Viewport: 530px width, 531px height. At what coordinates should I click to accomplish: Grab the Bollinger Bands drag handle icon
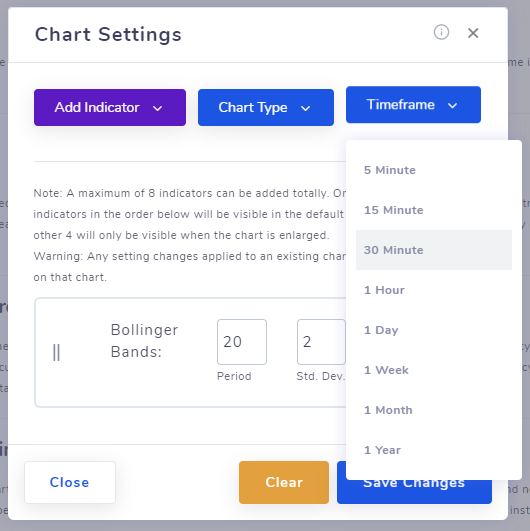[x=57, y=352]
